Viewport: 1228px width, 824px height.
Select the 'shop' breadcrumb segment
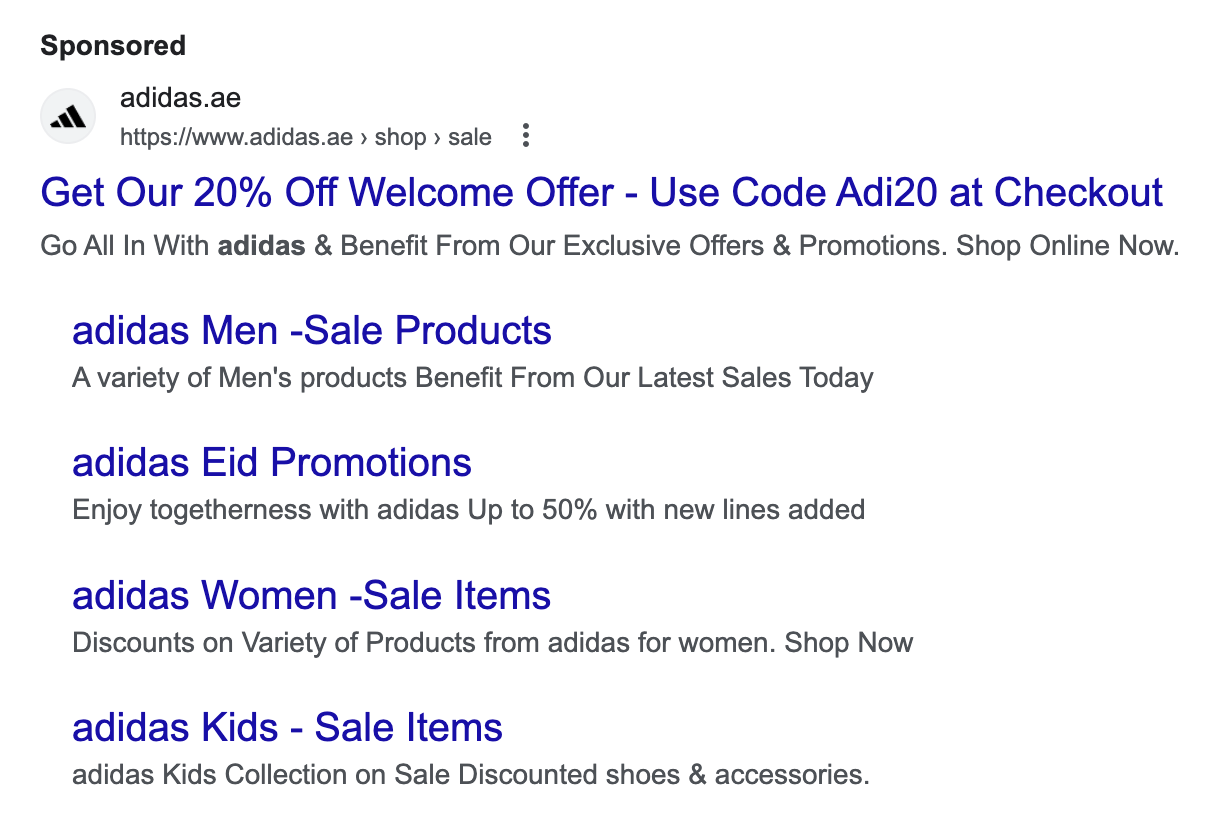400,137
